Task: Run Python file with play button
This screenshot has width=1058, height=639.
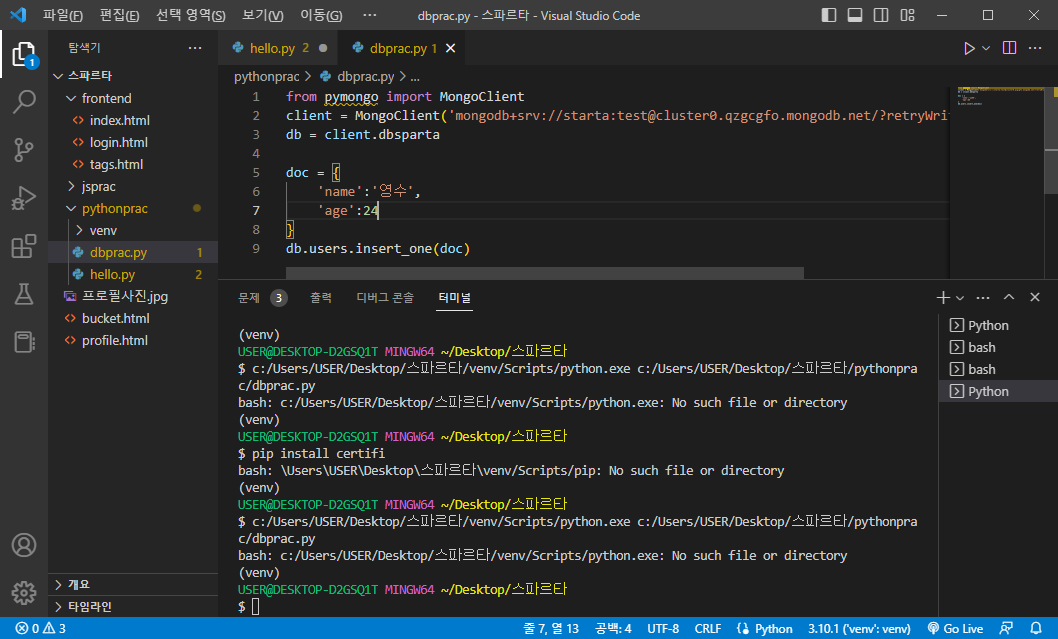Action: 969,48
